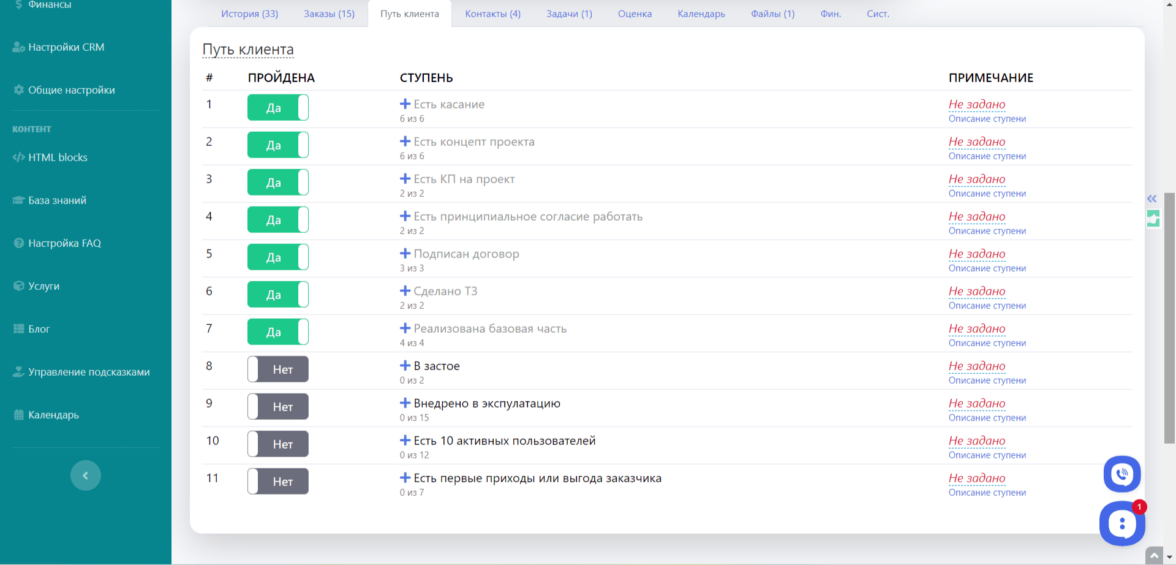Image resolution: width=1176 pixels, height=565 pixels.
Task: Edit Не задано note for step 6
Action: [x=976, y=291]
